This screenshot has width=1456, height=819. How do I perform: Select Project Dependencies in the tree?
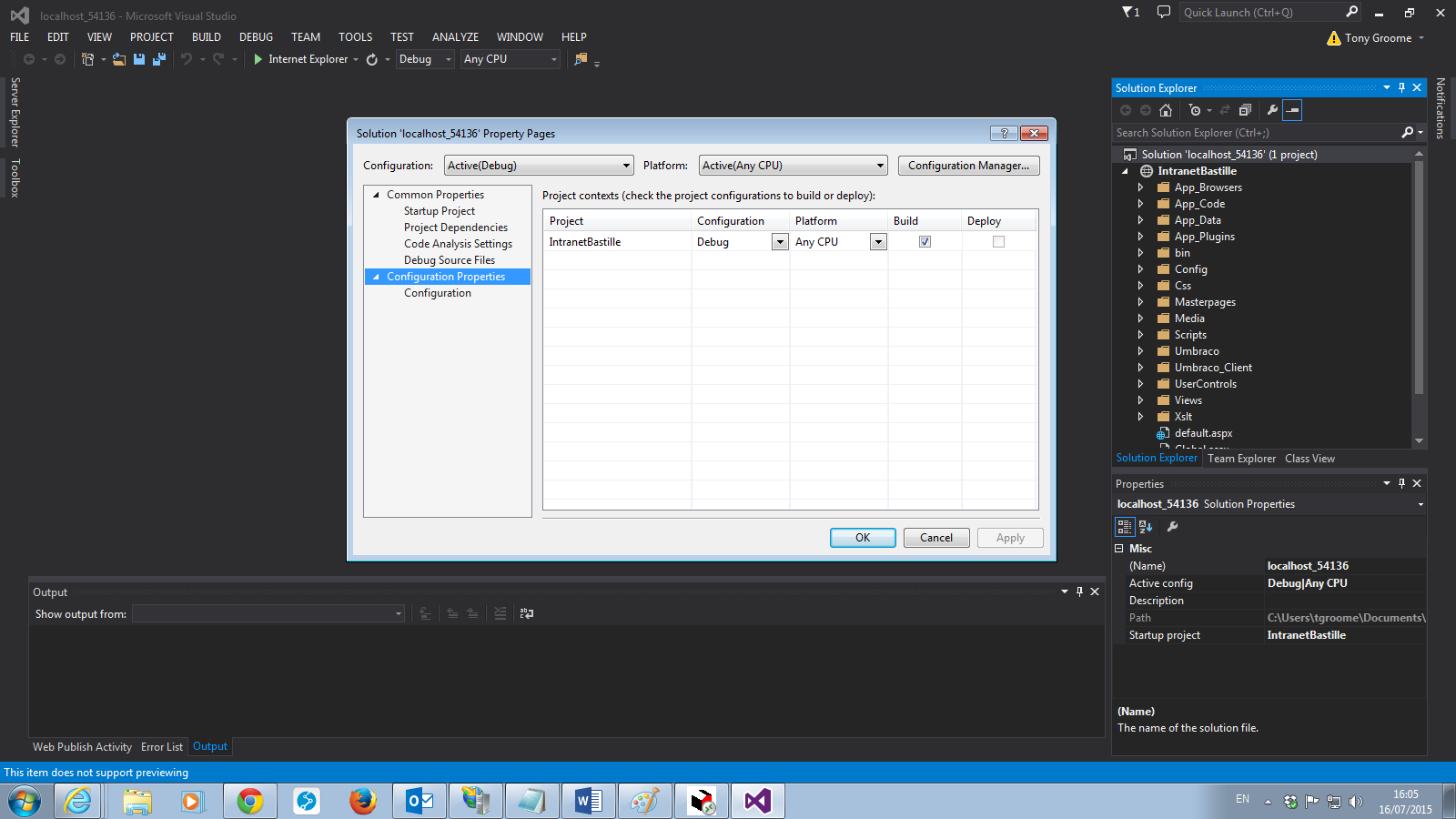[456, 227]
